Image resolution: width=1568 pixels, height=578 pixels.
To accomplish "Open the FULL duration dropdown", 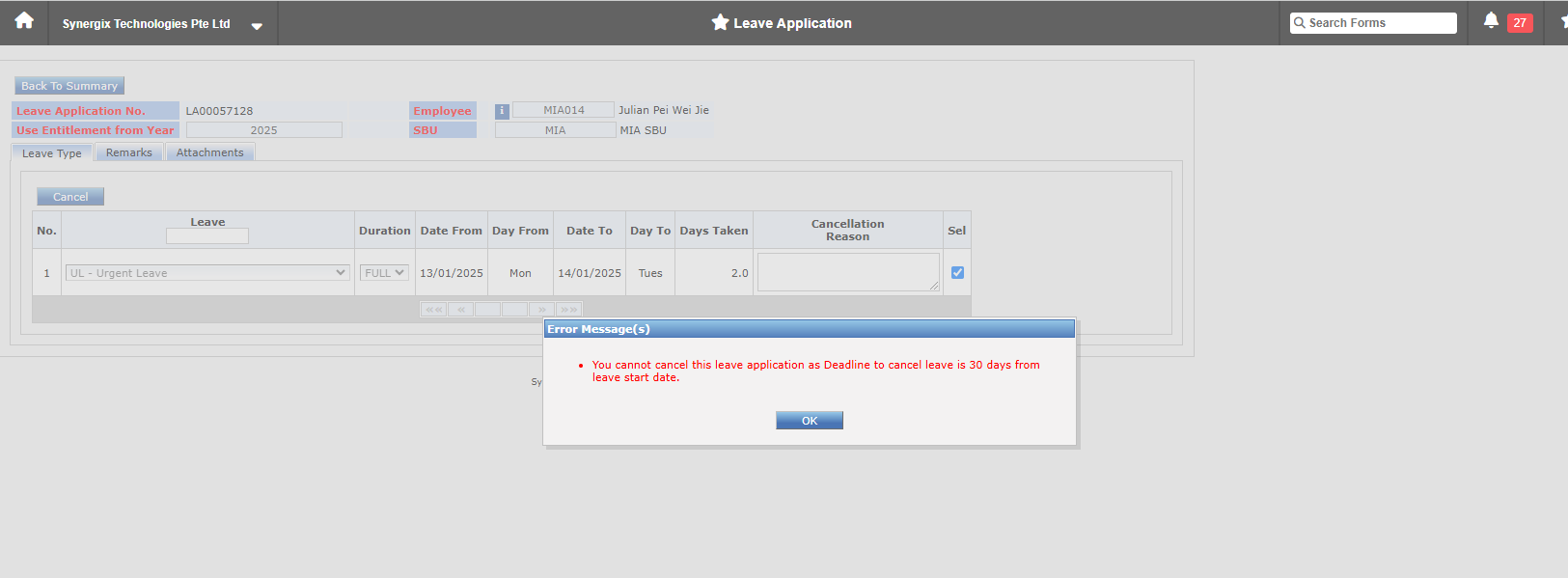I will click(x=384, y=273).
